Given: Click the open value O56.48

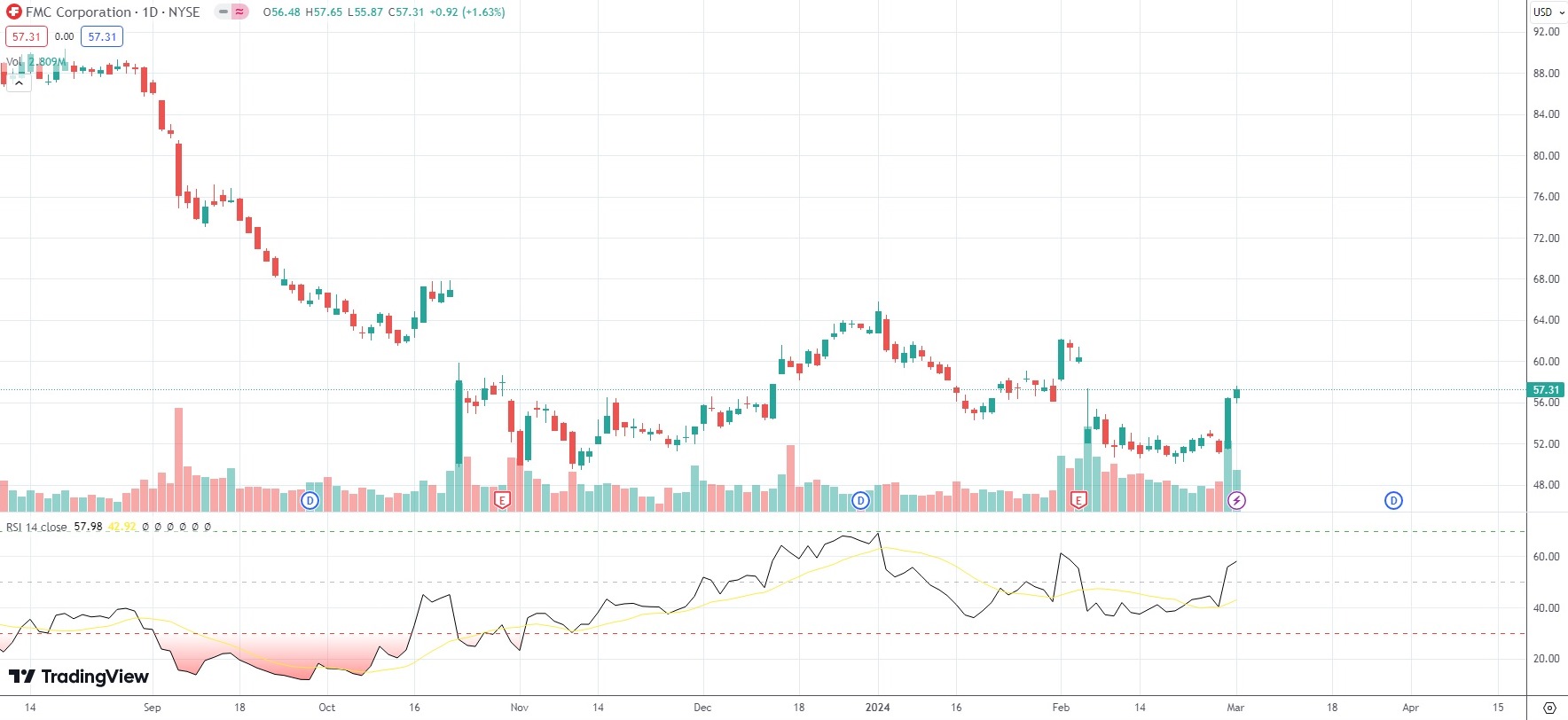Looking at the screenshot, I should (x=282, y=12).
